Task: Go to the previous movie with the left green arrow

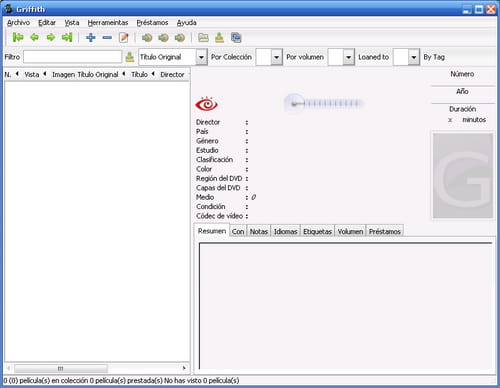Action: (x=34, y=37)
